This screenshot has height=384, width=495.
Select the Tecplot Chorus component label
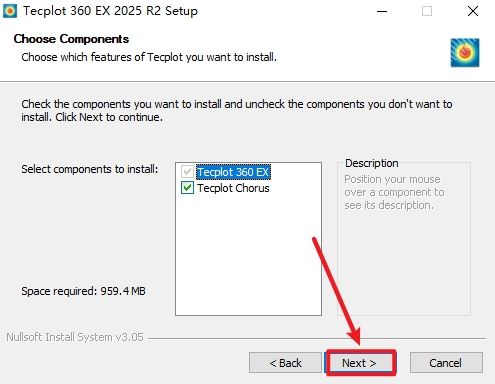233,188
